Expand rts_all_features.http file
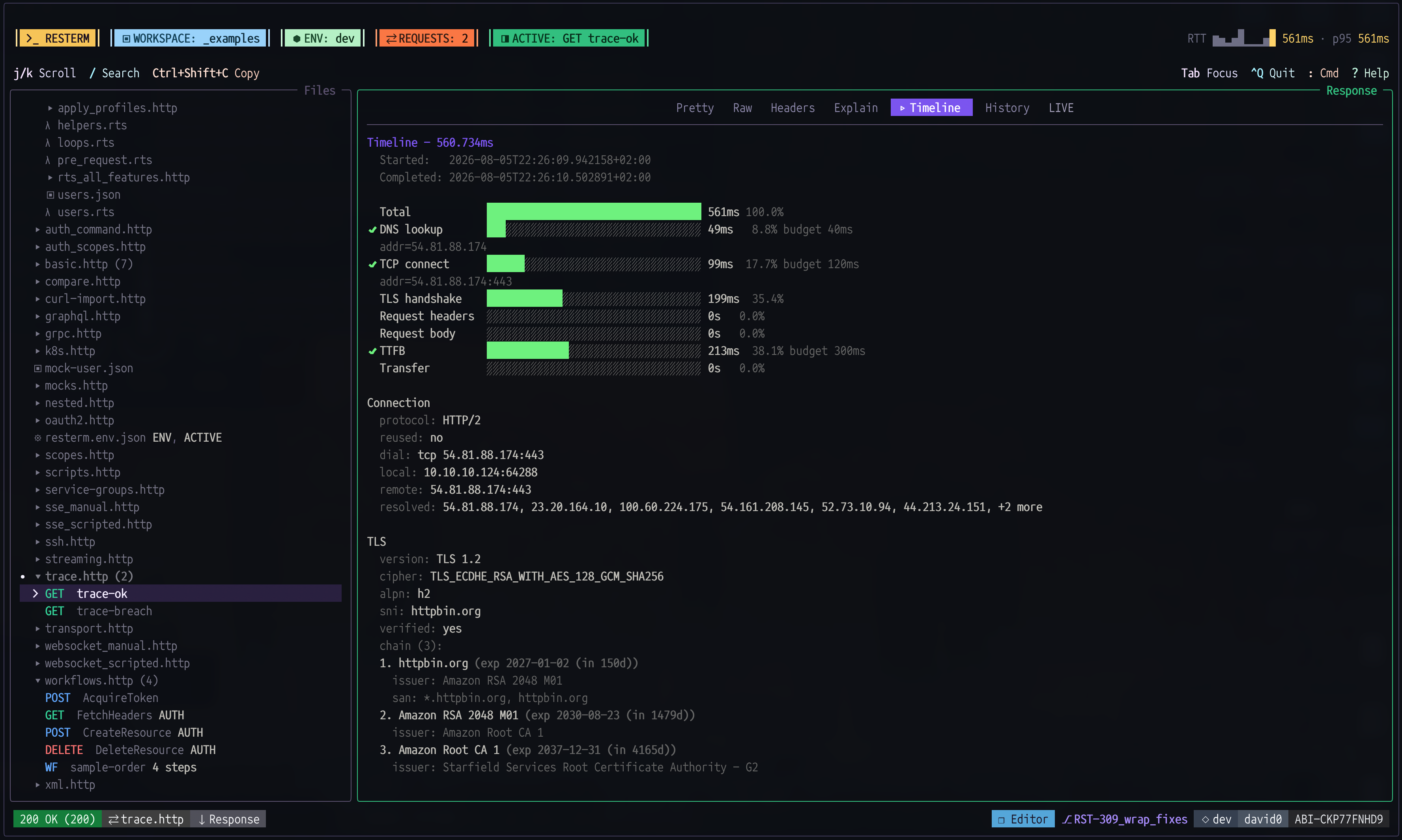 50,177
